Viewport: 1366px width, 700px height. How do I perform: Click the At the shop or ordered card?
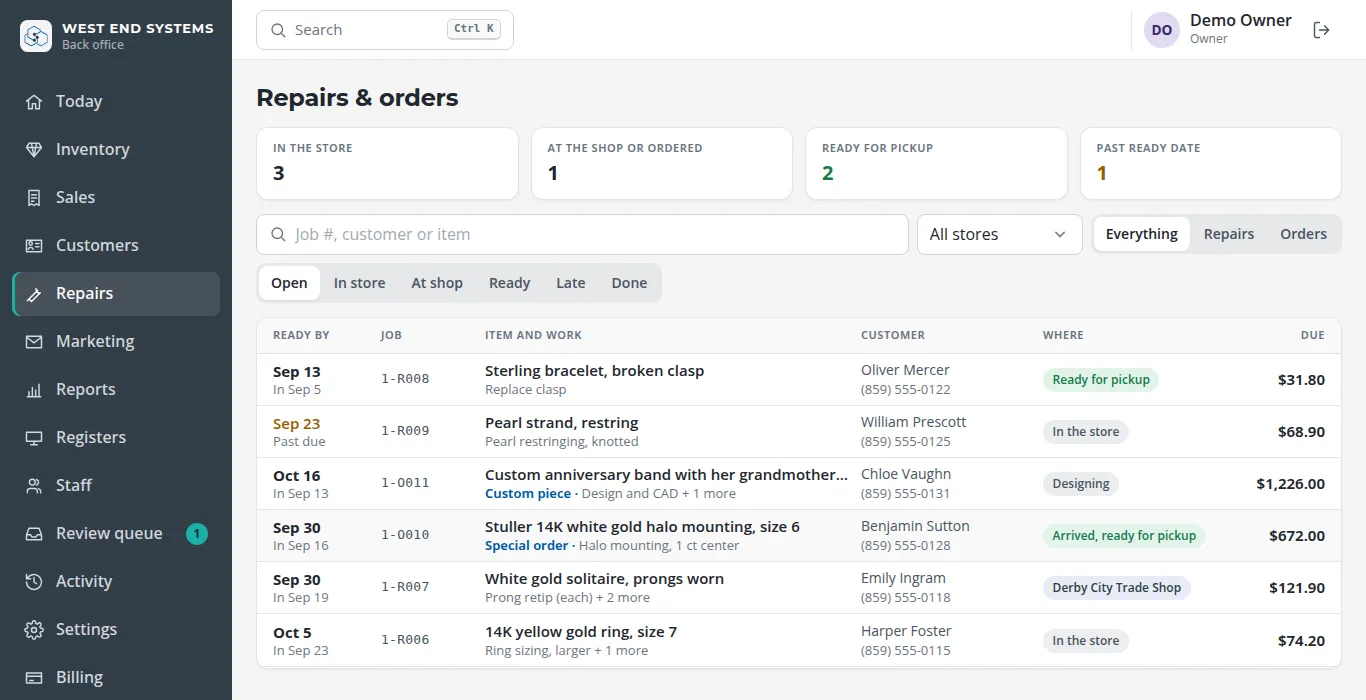click(x=661, y=163)
